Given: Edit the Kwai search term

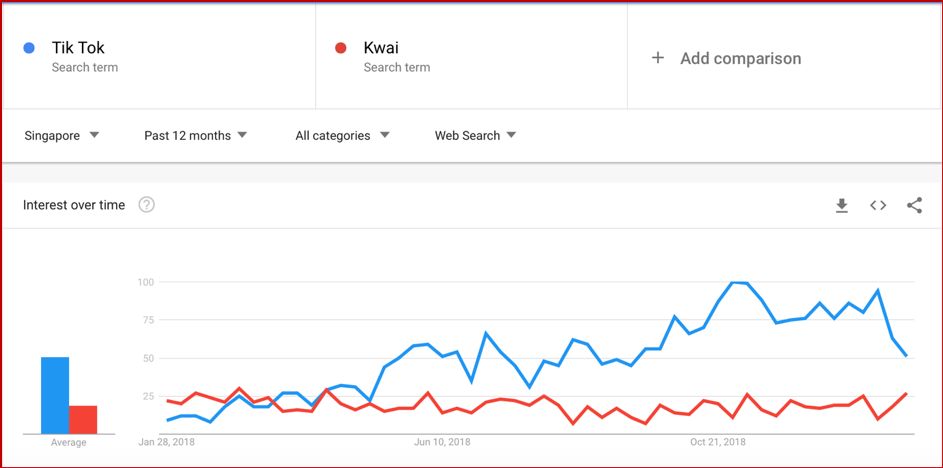Looking at the screenshot, I should [381, 48].
